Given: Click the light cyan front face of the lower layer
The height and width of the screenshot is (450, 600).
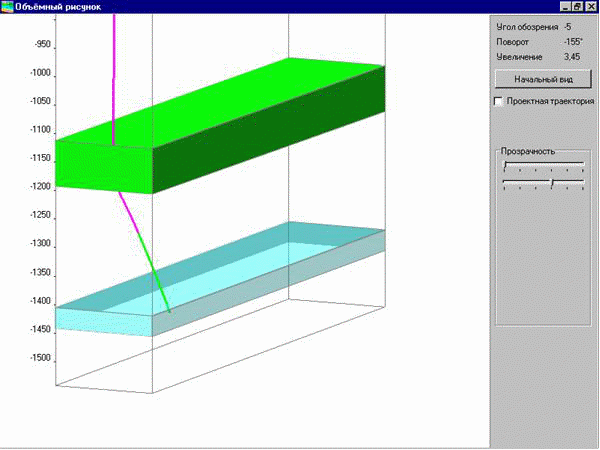Looking at the screenshot, I should tap(100, 320).
